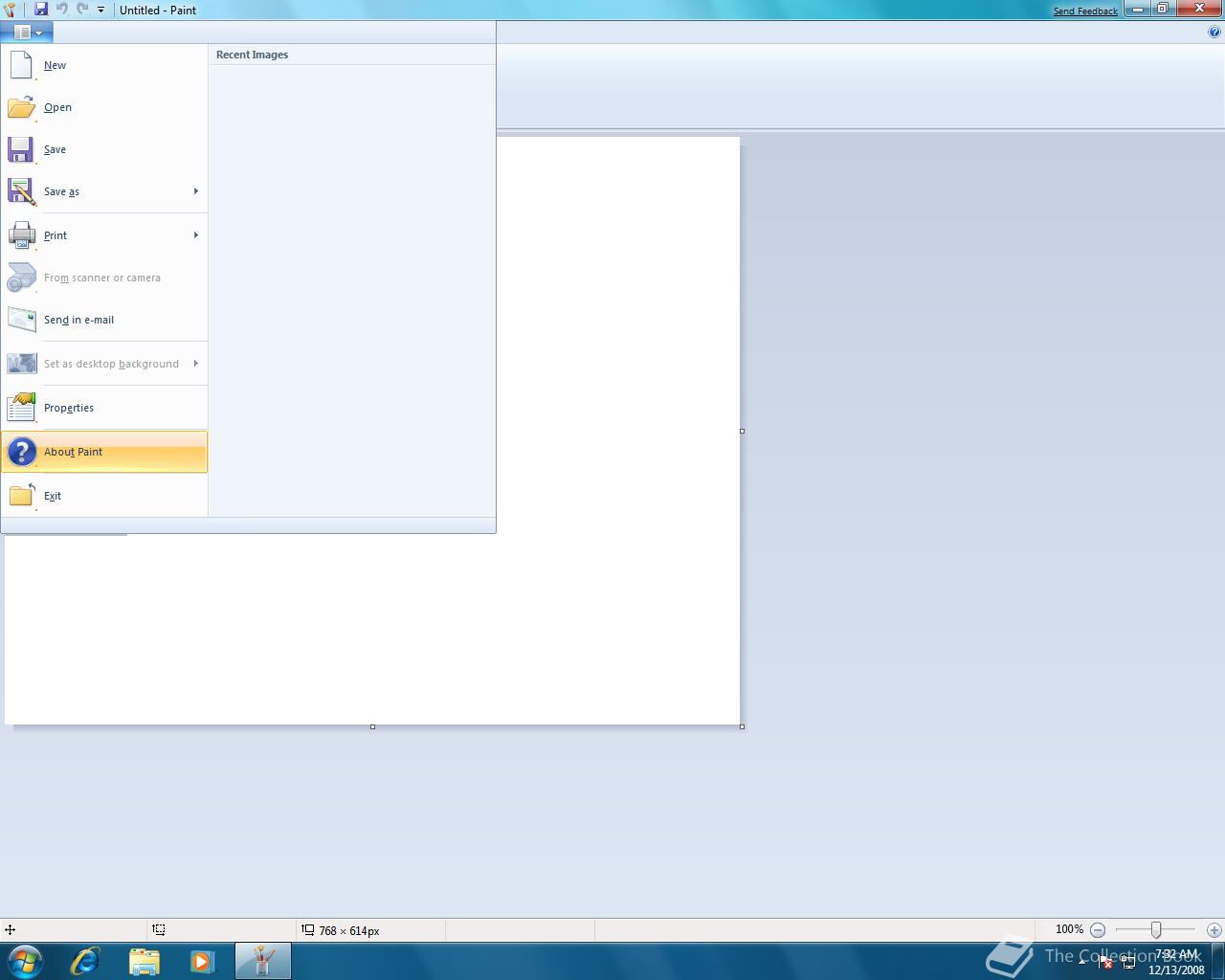
Task: Click the zoom out minus button
Action: pos(1098,930)
